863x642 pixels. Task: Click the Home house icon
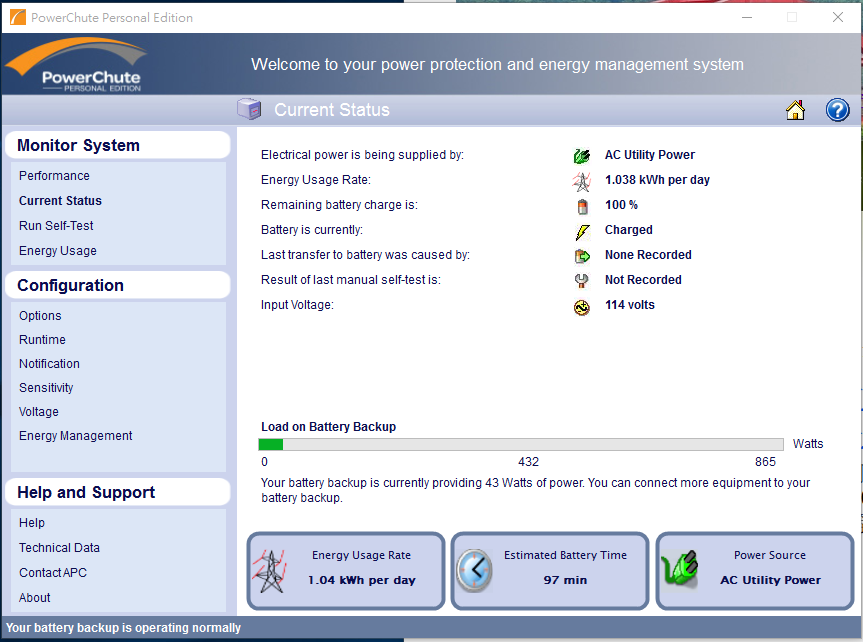click(795, 110)
